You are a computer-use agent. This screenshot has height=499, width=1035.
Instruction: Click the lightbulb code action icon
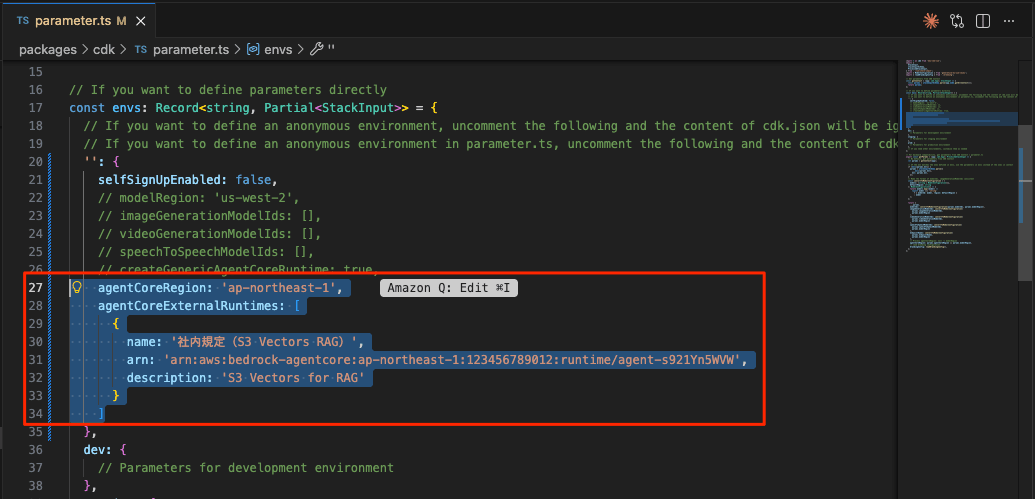click(76, 288)
